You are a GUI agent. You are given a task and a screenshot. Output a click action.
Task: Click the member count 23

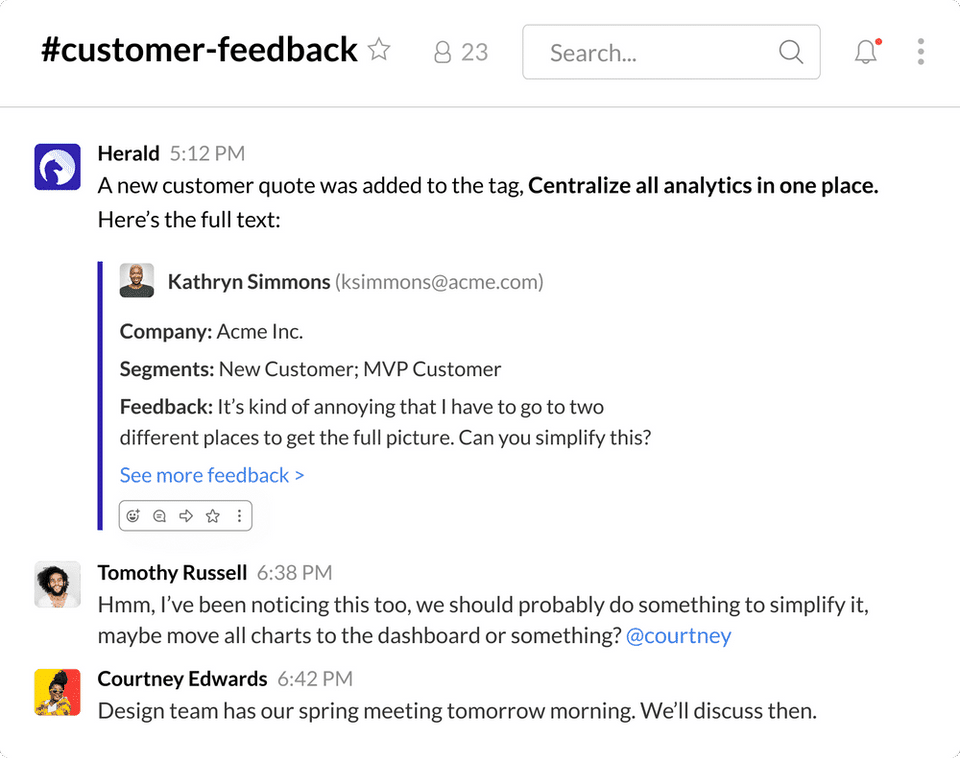pos(474,53)
